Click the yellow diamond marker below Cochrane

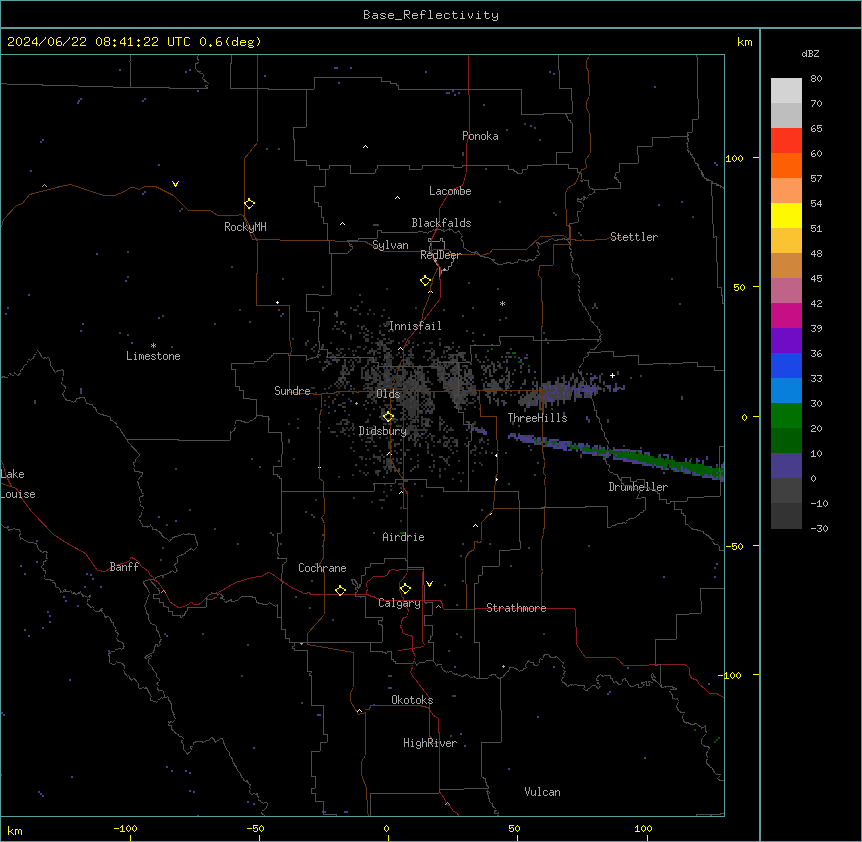pos(340,590)
